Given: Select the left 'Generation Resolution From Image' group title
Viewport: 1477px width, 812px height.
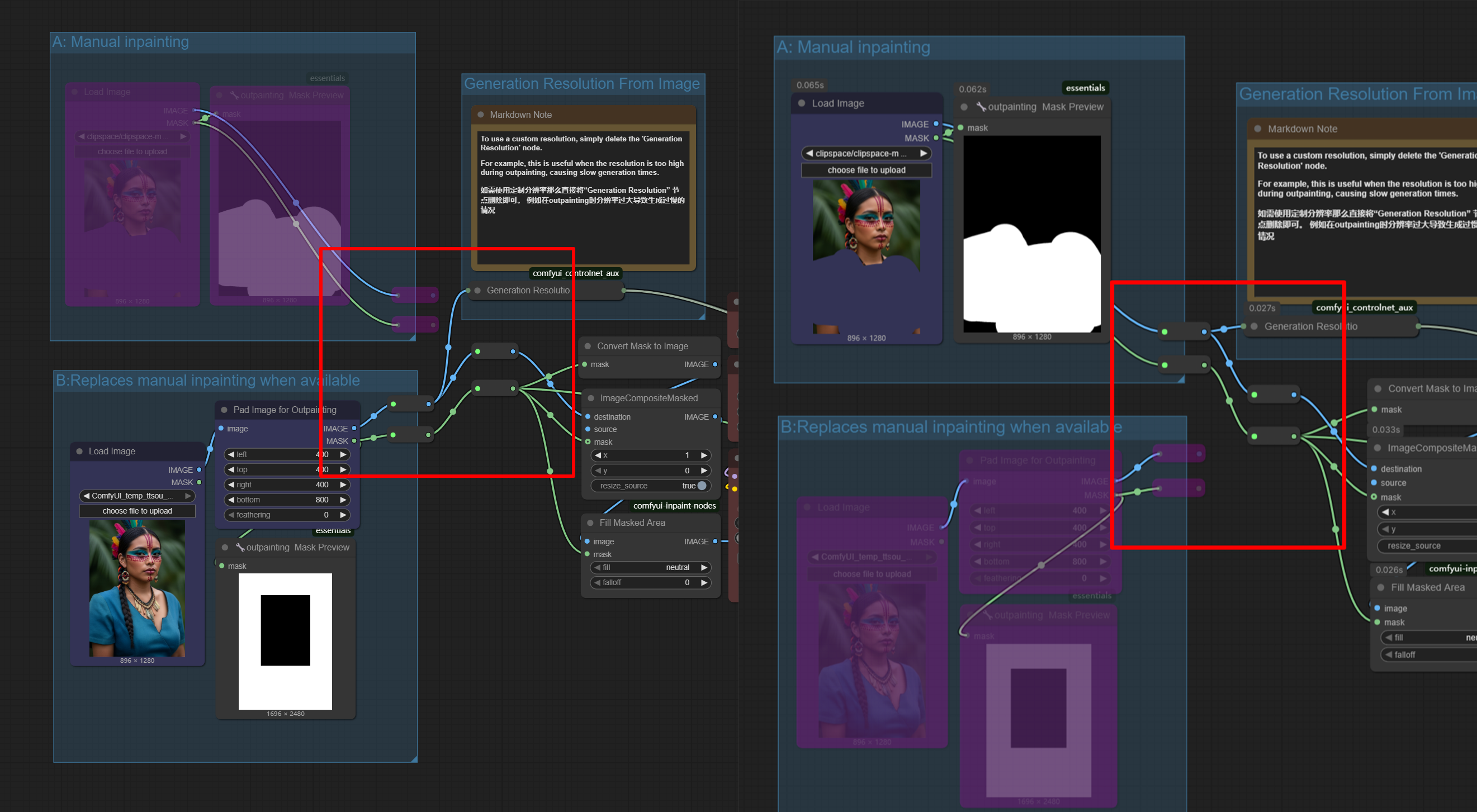Looking at the screenshot, I should (x=581, y=84).
